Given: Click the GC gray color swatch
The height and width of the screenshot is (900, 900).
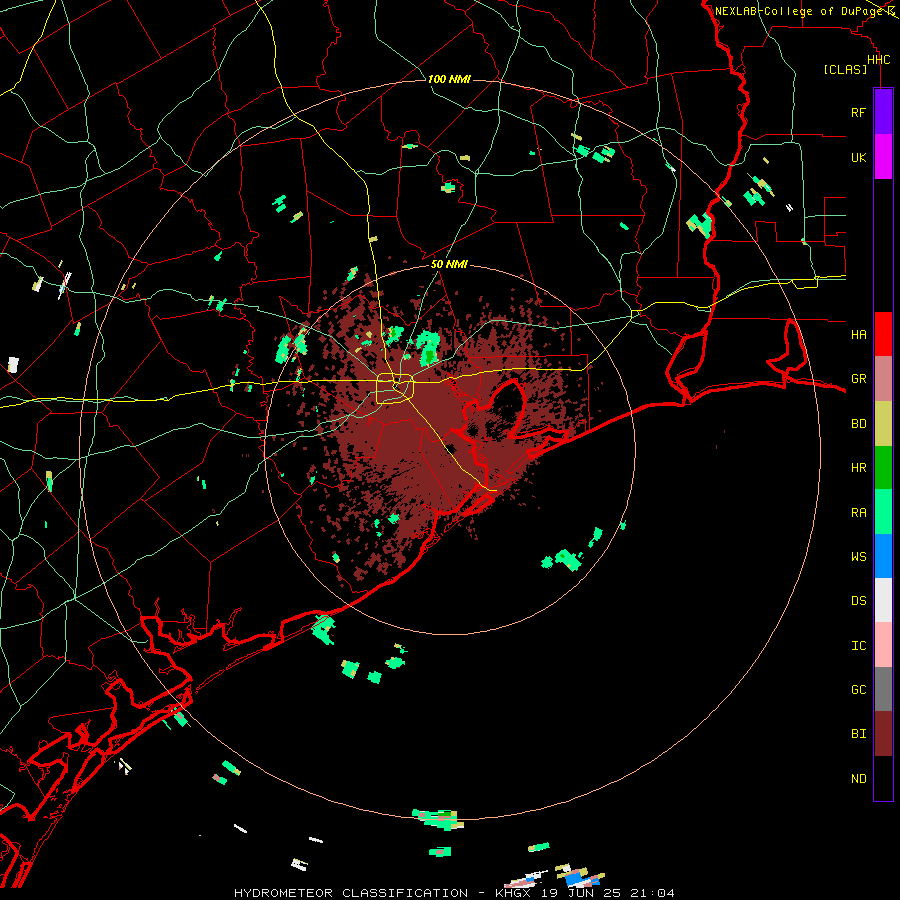Looking at the screenshot, I should (x=883, y=689).
